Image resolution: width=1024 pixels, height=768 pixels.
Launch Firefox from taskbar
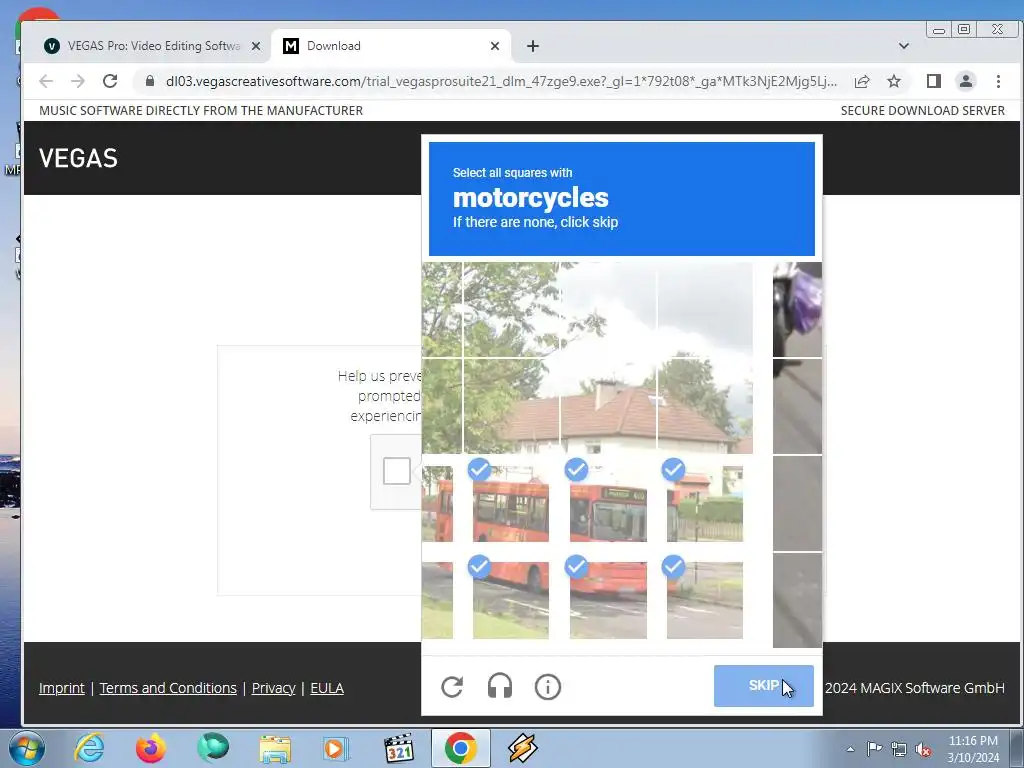[x=151, y=748]
